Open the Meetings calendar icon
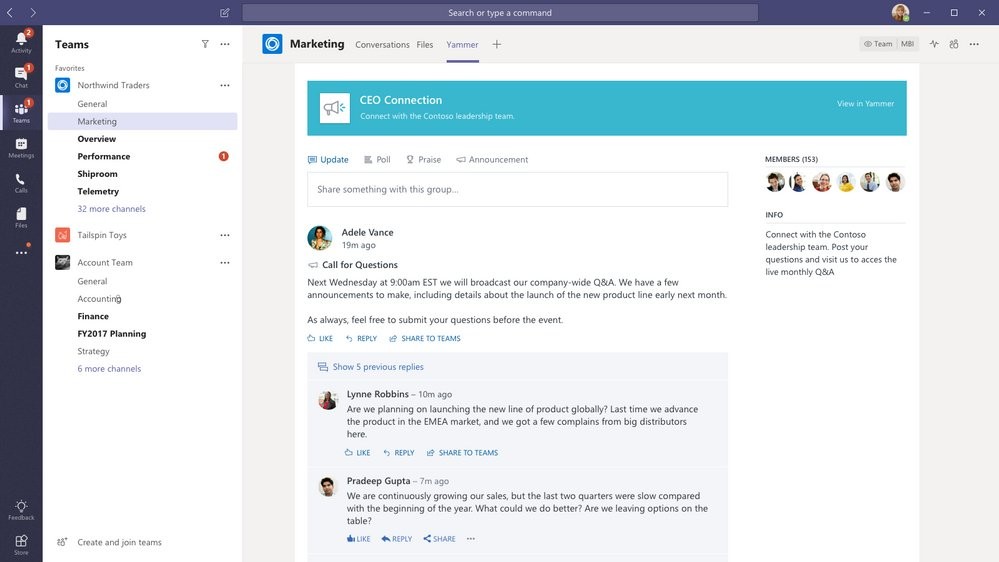 (21, 146)
